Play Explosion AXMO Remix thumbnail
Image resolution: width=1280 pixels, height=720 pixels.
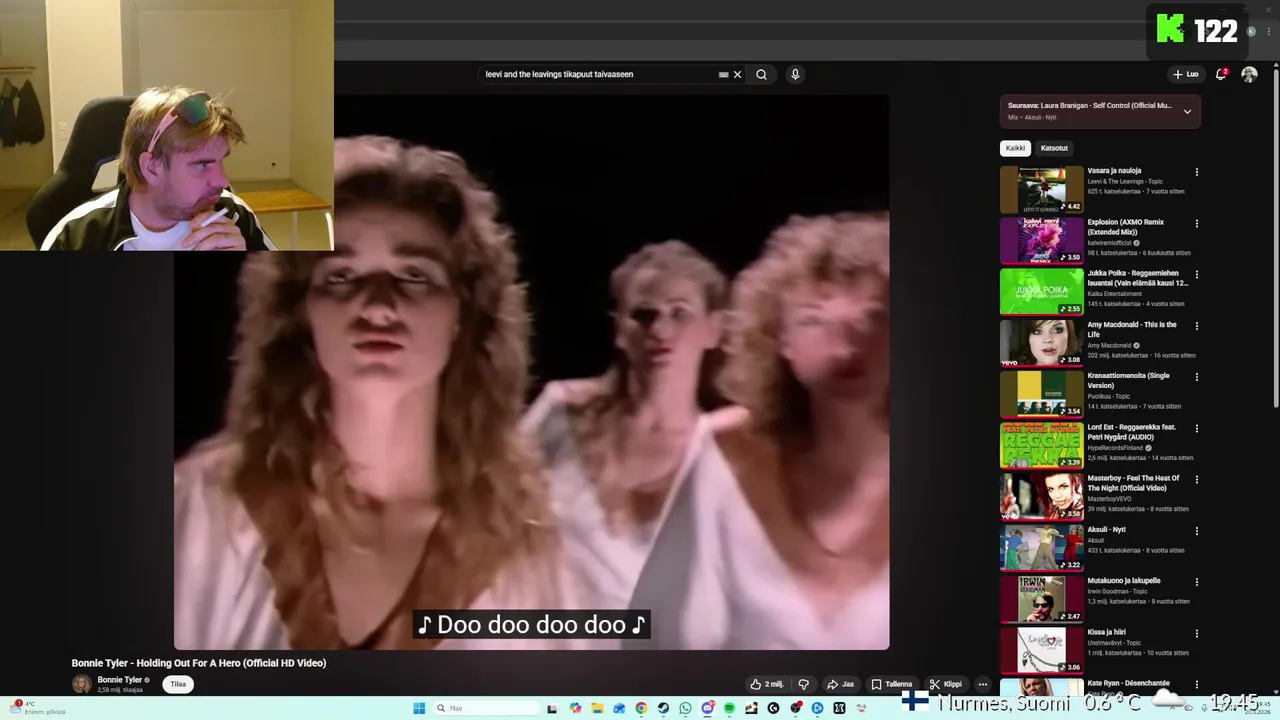pyautogui.click(x=1041, y=240)
